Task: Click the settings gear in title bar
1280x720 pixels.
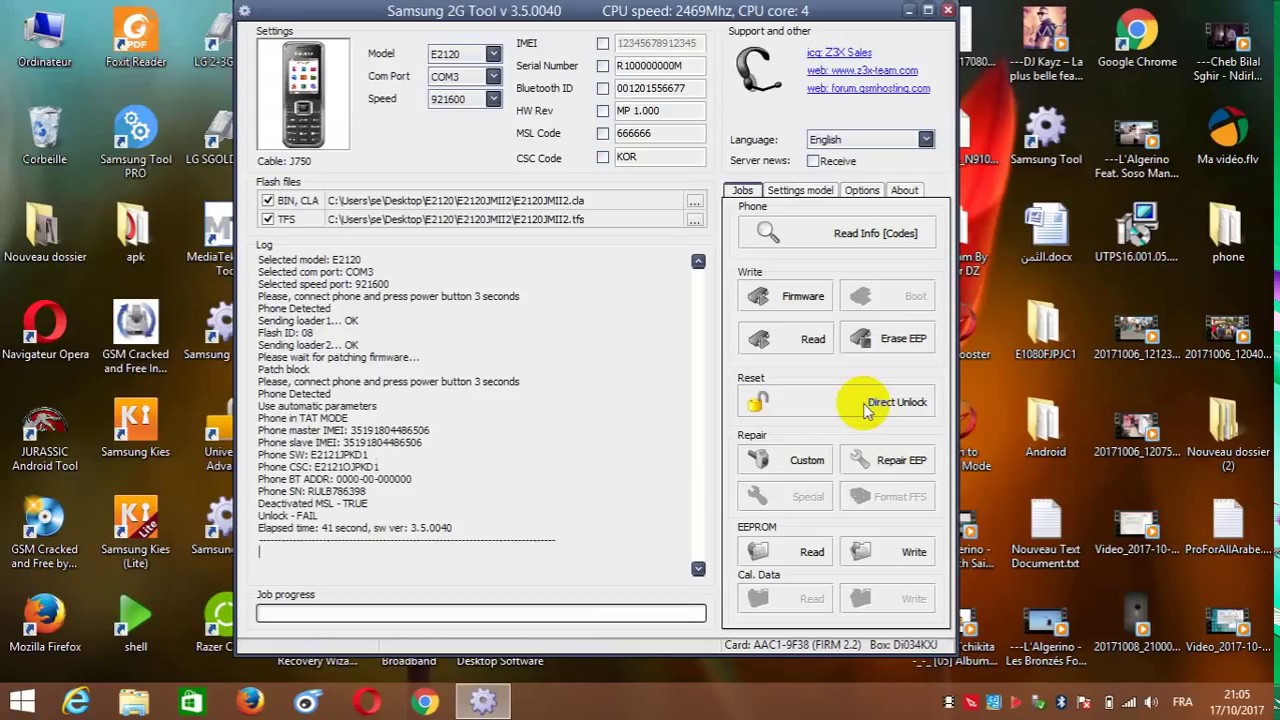Action: [x=244, y=11]
